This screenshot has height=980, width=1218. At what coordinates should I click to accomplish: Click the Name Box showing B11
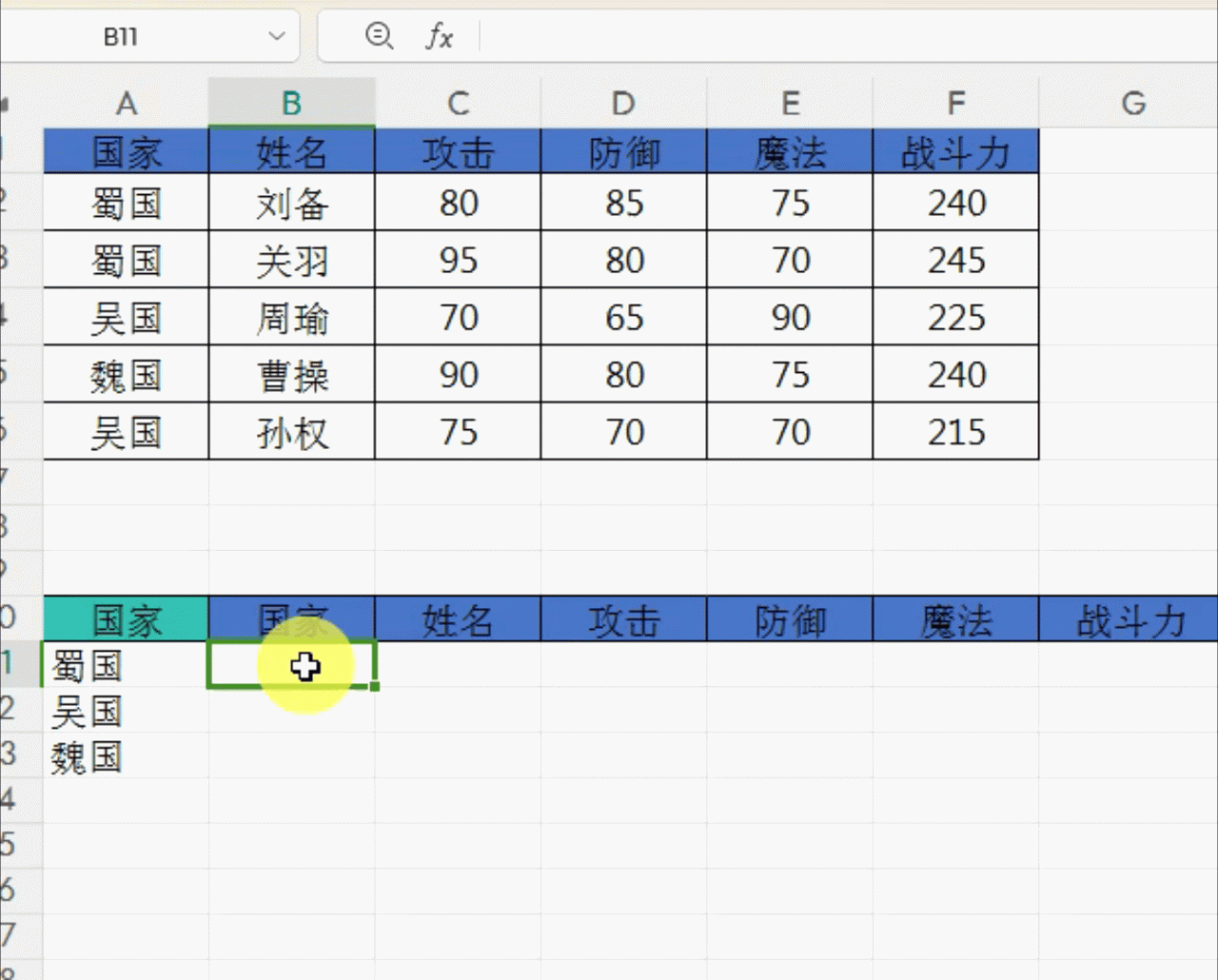pos(121,36)
